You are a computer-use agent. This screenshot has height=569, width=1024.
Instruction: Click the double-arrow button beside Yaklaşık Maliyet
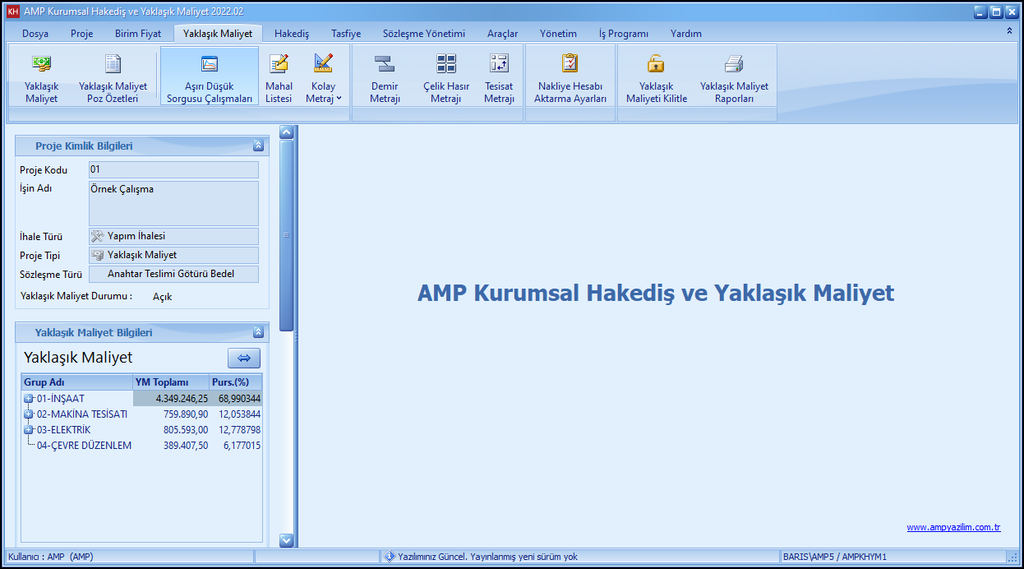coord(244,358)
